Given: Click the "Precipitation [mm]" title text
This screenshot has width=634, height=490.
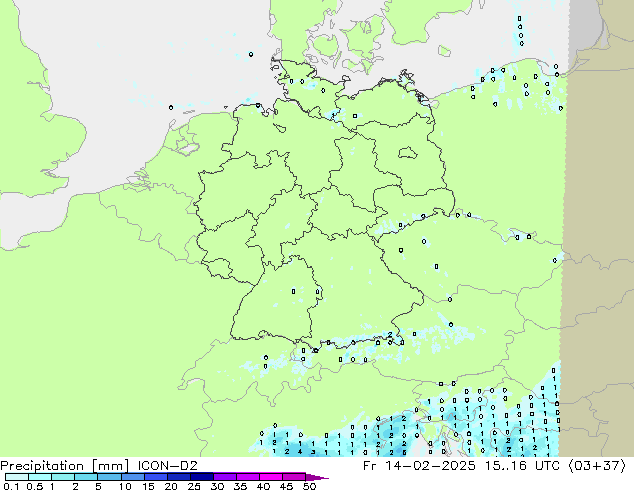Looking at the screenshot, I should [65, 466].
